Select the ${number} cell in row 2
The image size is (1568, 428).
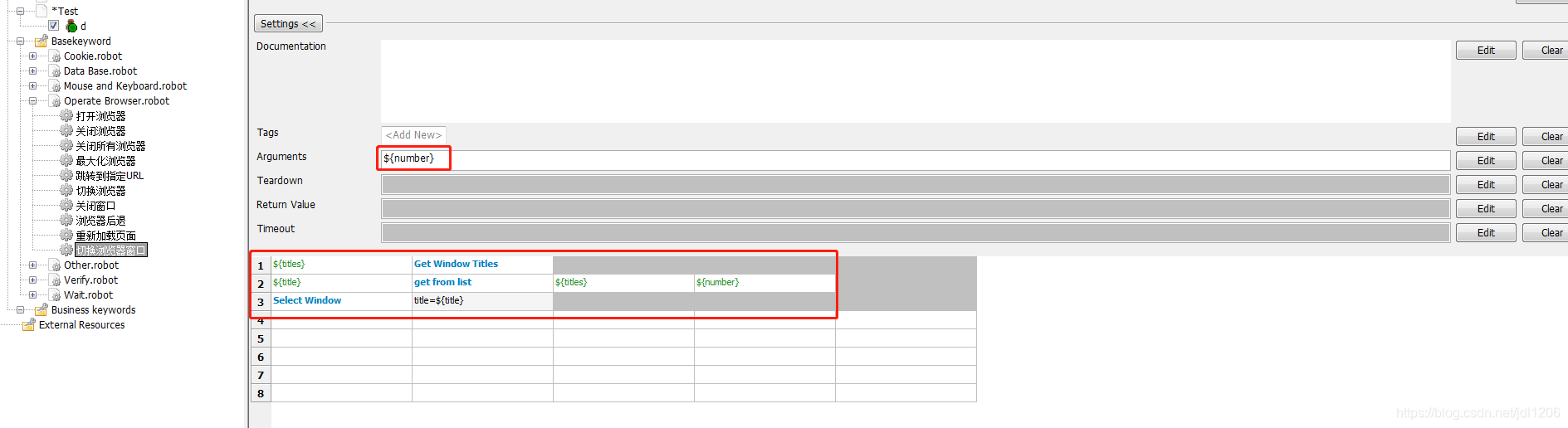(x=764, y=283)
